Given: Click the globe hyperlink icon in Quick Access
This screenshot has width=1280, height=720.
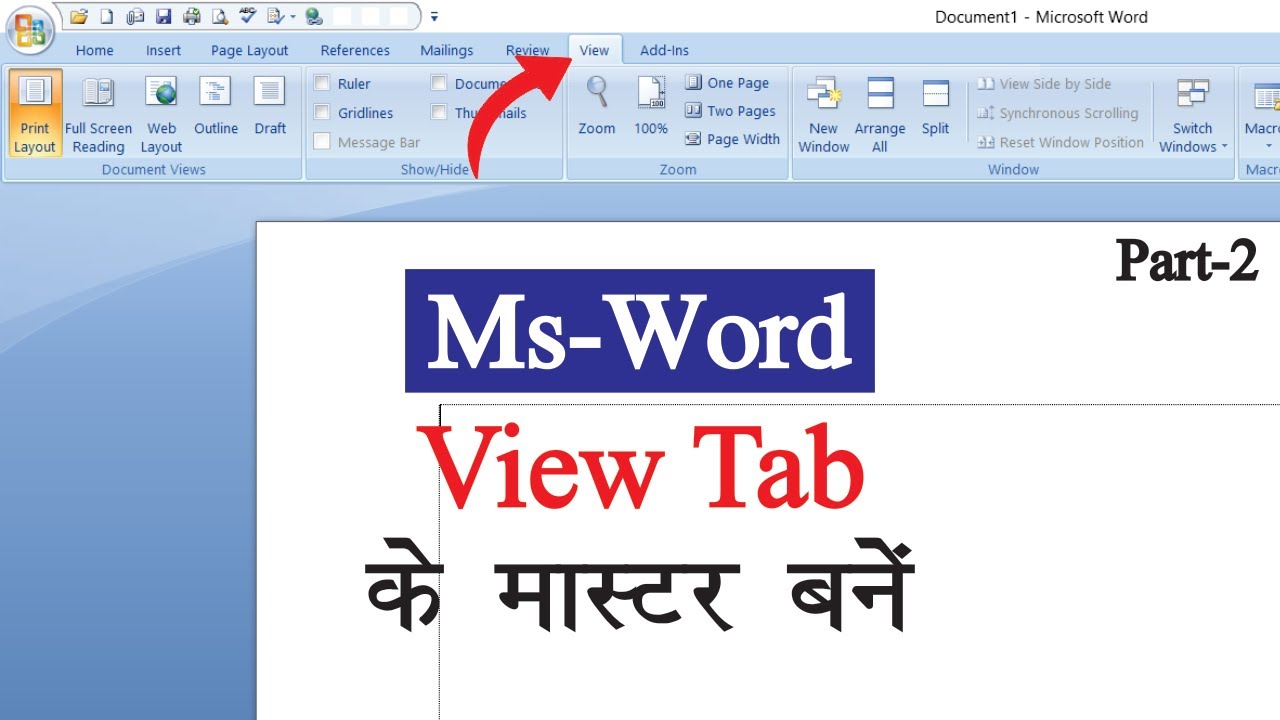Looking at the screenshot, I should coord(314,17).
